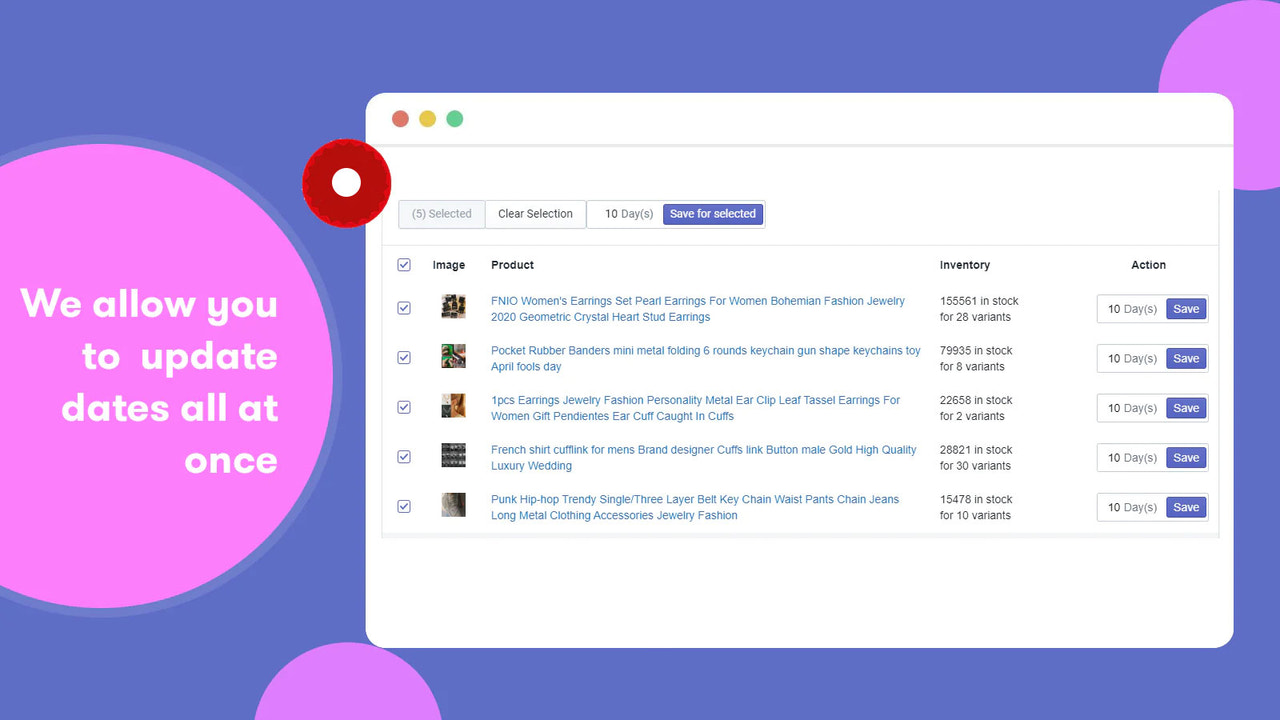Edit days field in Punk Hip-hop Key Chain row
Image resolution: width=1280 pixels, height=720 pixels.
click(x=1132, y=507)
